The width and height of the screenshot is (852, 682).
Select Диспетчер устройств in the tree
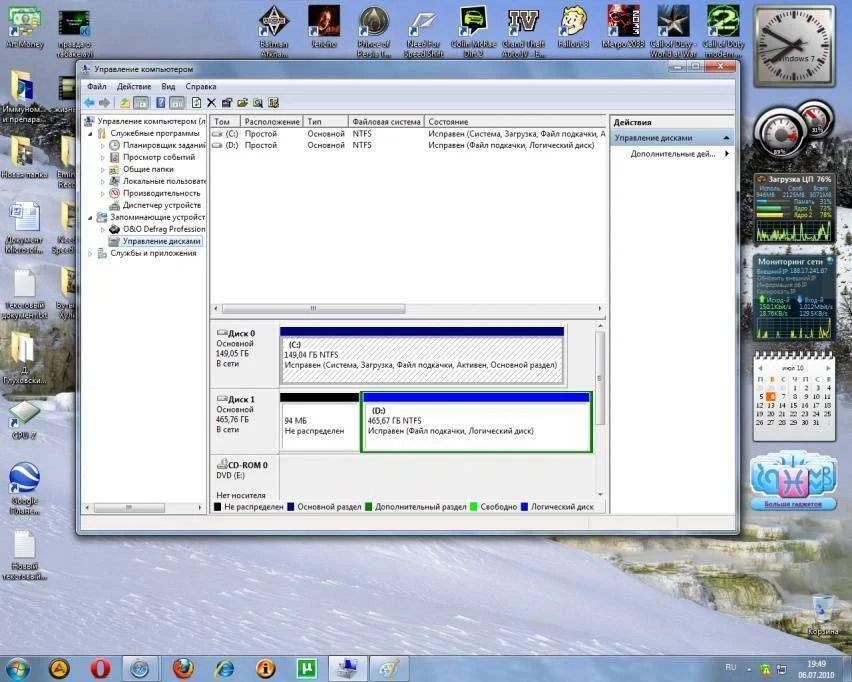pos(160,205)
